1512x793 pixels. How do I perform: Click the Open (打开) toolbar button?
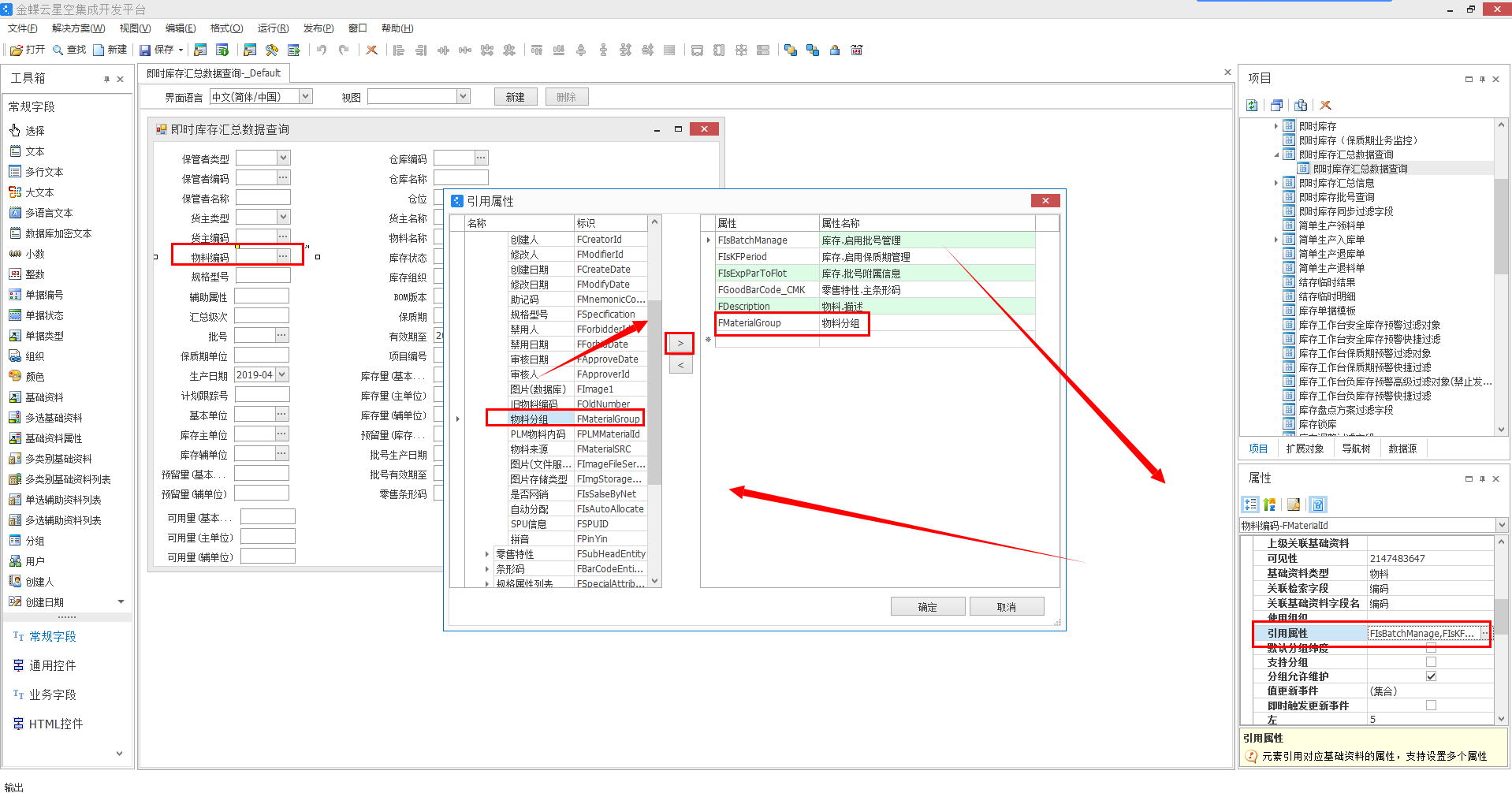(x=28, y=50)
